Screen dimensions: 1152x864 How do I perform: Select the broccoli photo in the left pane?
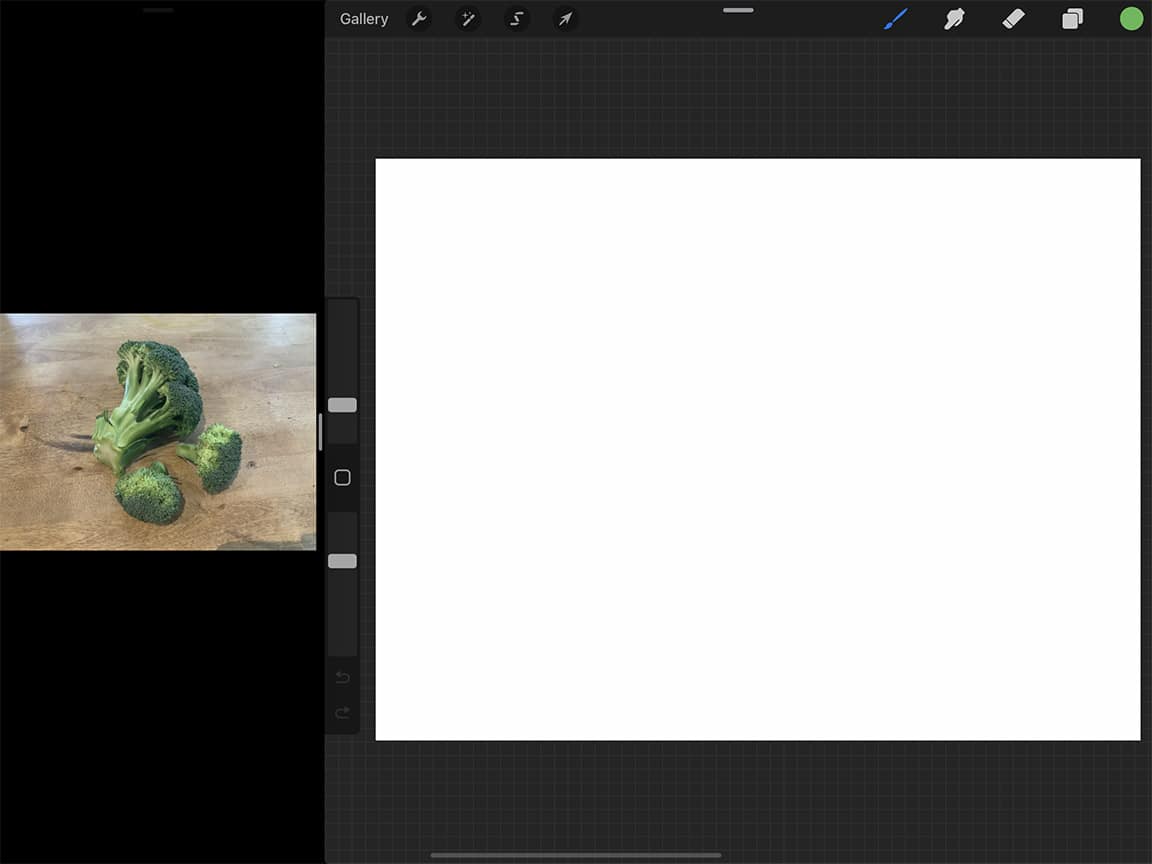[x=157, y=430]
